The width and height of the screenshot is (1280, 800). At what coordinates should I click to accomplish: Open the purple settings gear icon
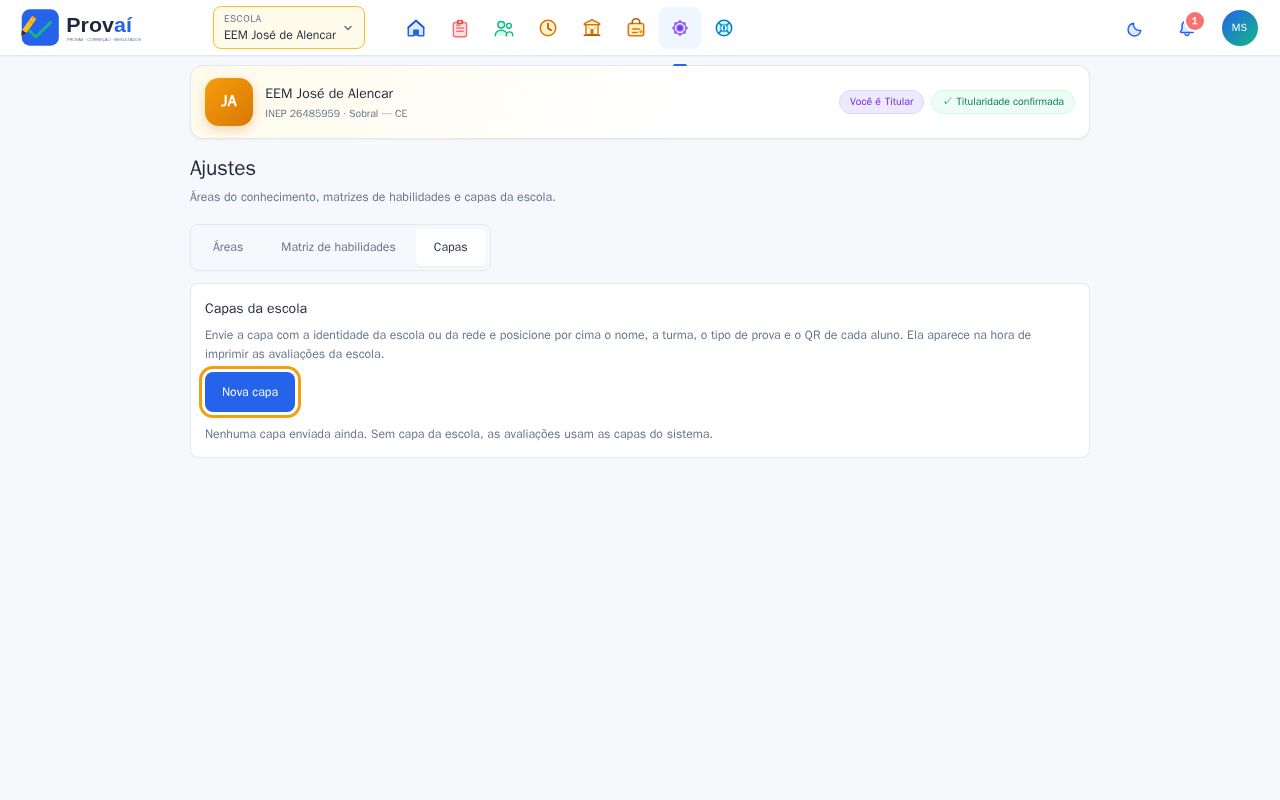click(x=680, y=28)
